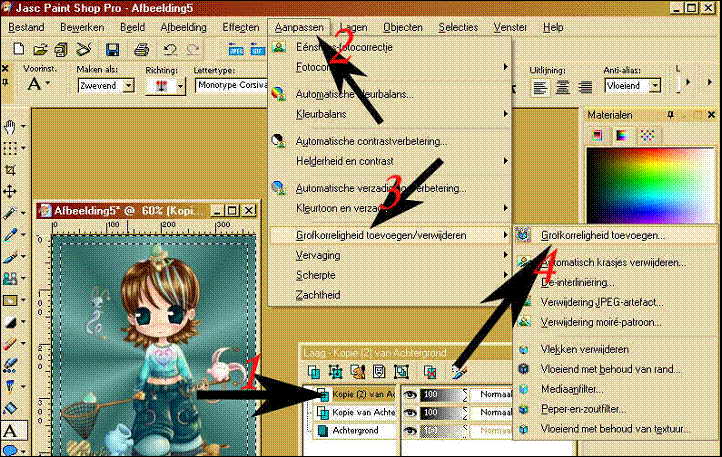Image resolution: width=722 pixels, height=457 pixels.
Task: Select the Text tool A icon
Action: tap(10, 431)
